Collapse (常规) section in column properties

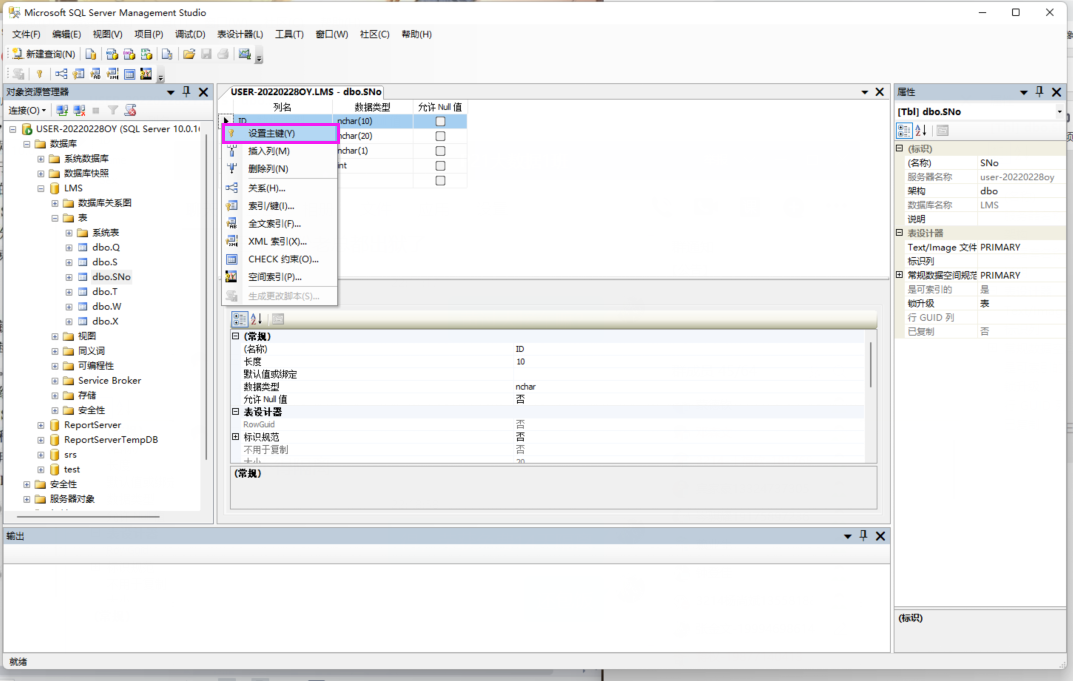pyautogui.click(x=235, y=337)
